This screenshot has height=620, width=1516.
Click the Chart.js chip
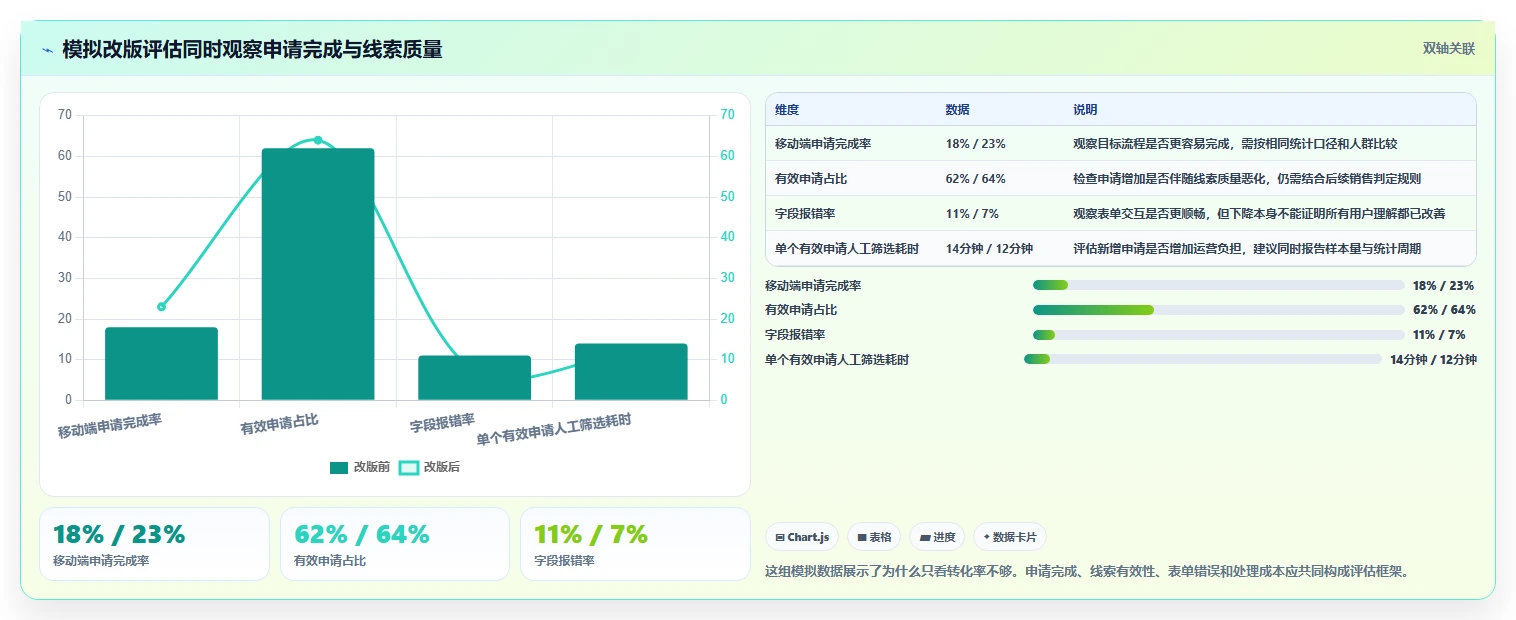pyautogui.click(x=802, y=537)
